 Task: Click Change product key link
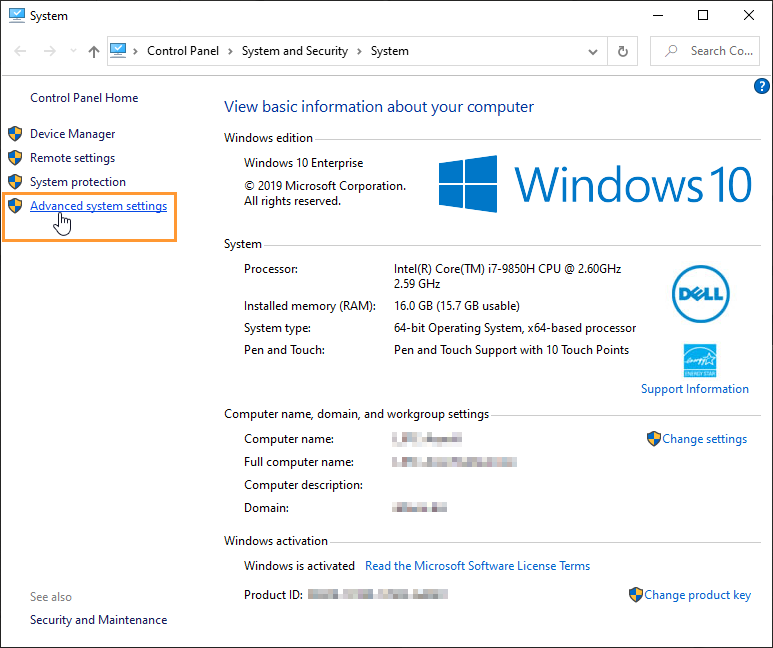697,595
